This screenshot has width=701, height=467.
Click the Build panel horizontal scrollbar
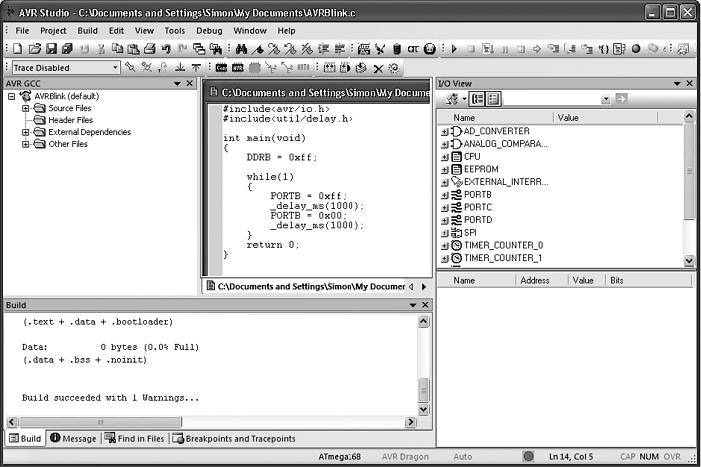(x=100, y=422)
